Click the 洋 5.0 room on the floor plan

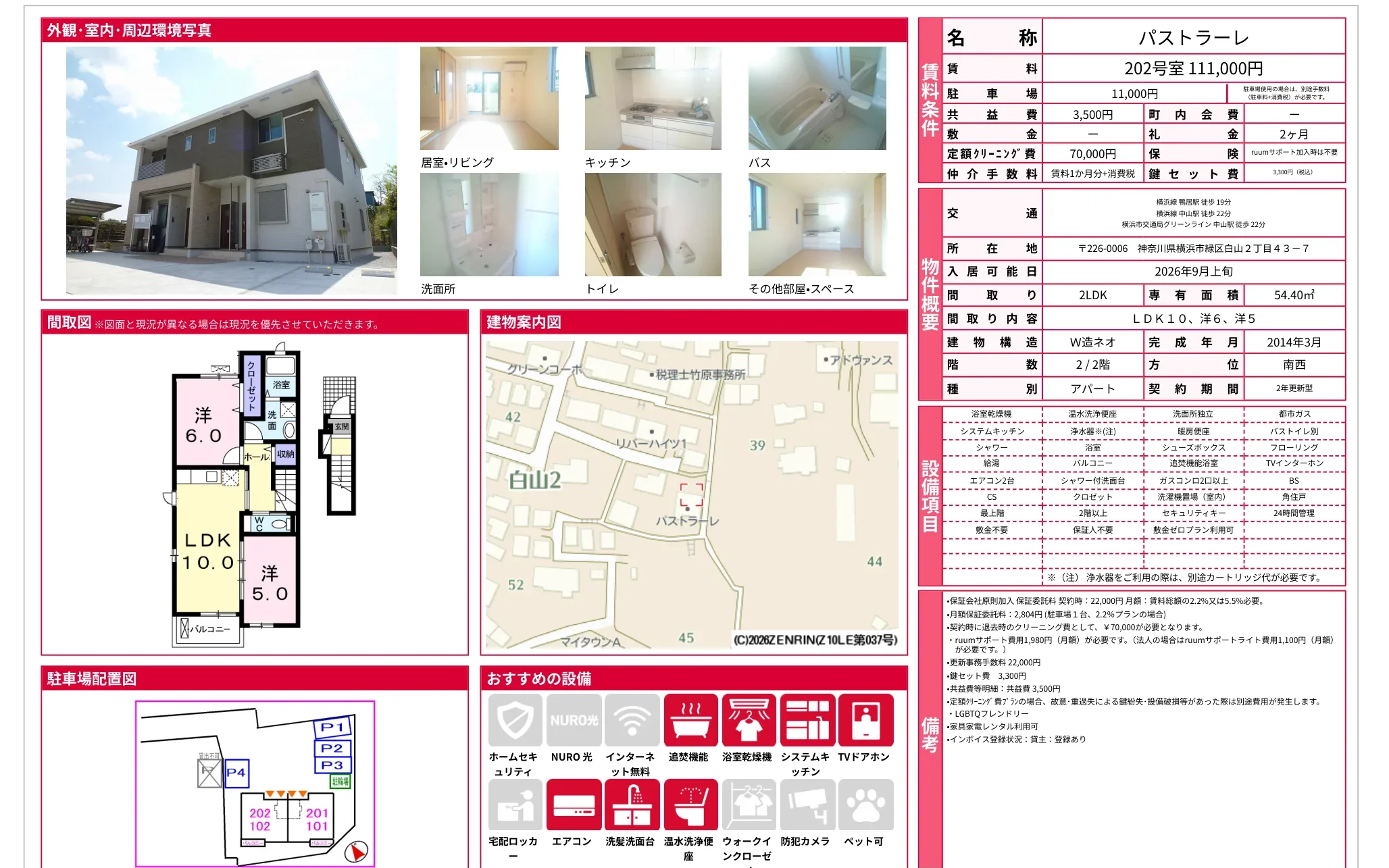tap(270, 584)
